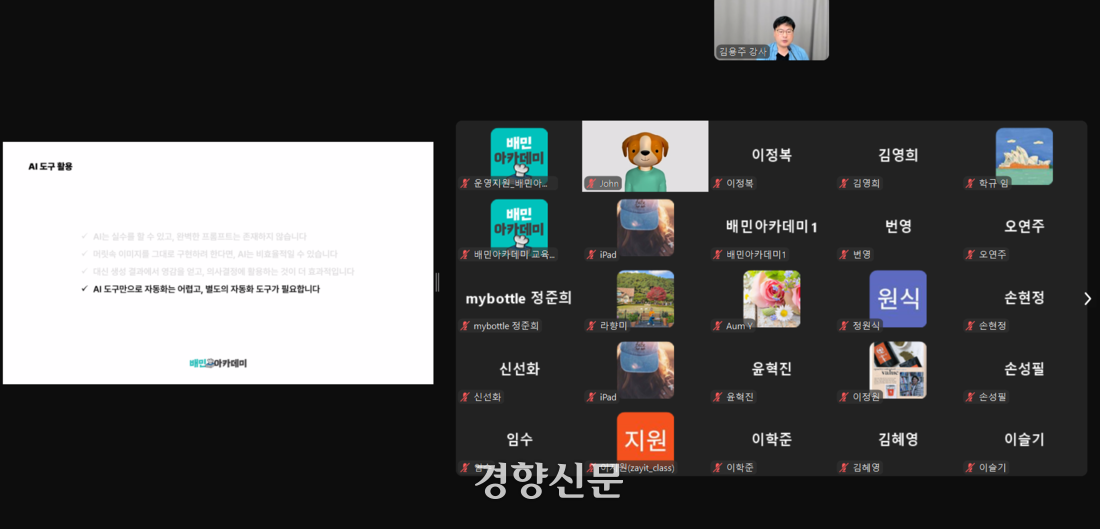Click muted mic icon beside John
The image size is (1100, 529).
tap(591, 183)
